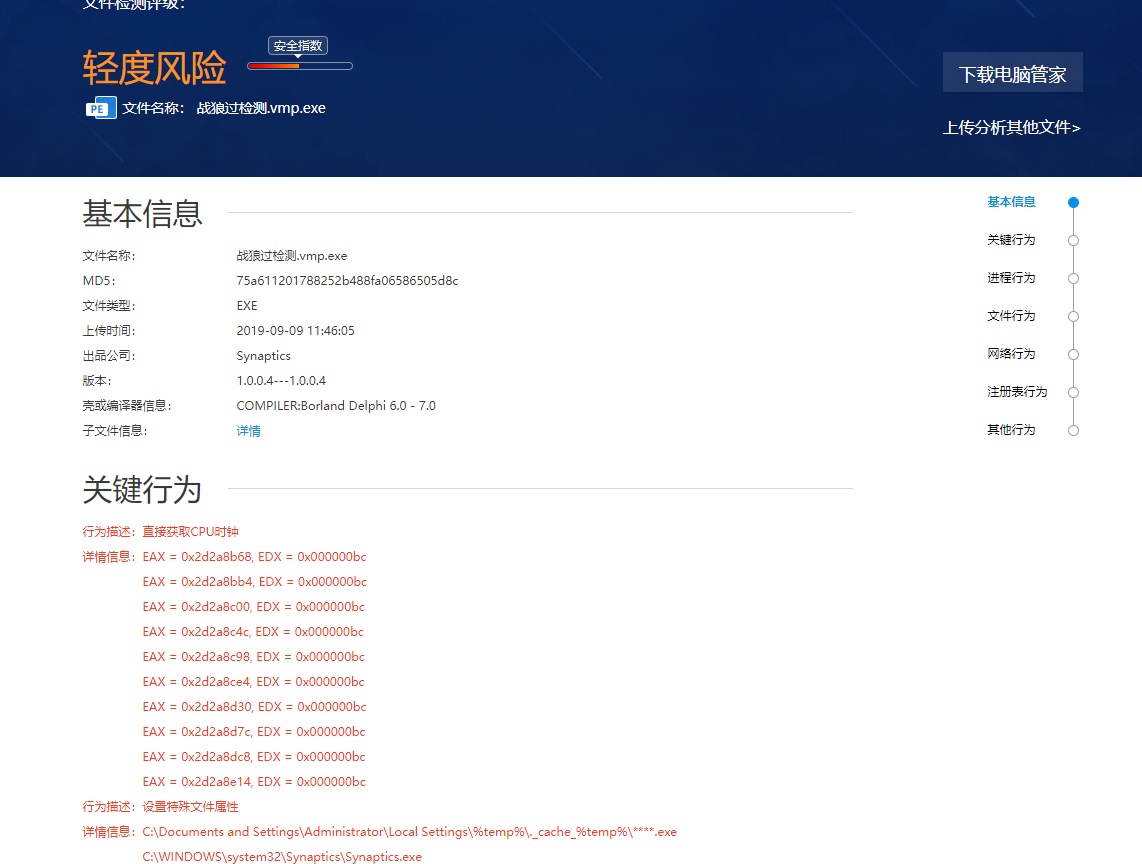This screenshot has height=864, width=1142.
Task: Jump to 注册表行为 section in side nav
Action: point(1017,391)
